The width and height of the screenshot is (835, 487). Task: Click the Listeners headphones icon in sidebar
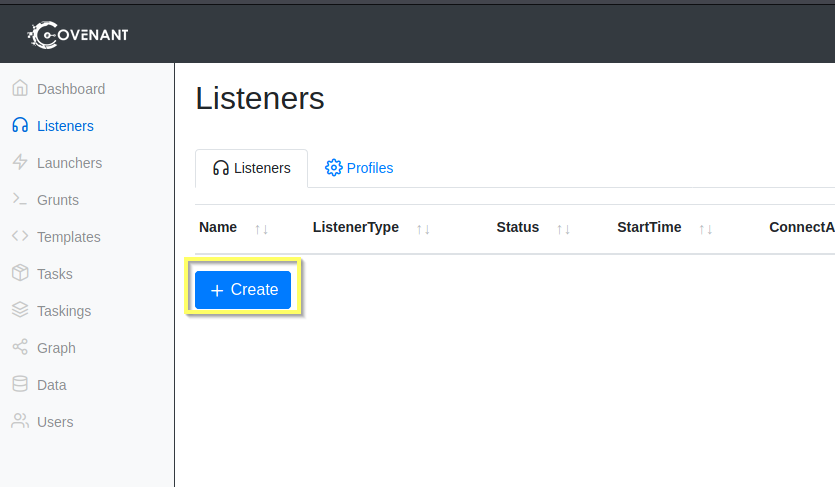point(20,126)
